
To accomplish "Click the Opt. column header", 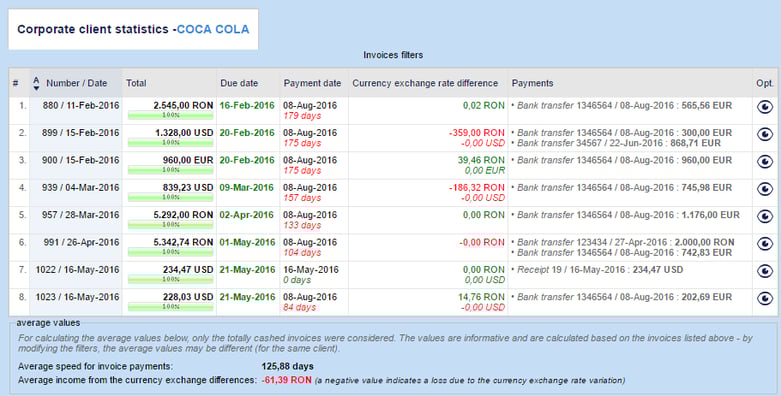I will pos(765,83).
